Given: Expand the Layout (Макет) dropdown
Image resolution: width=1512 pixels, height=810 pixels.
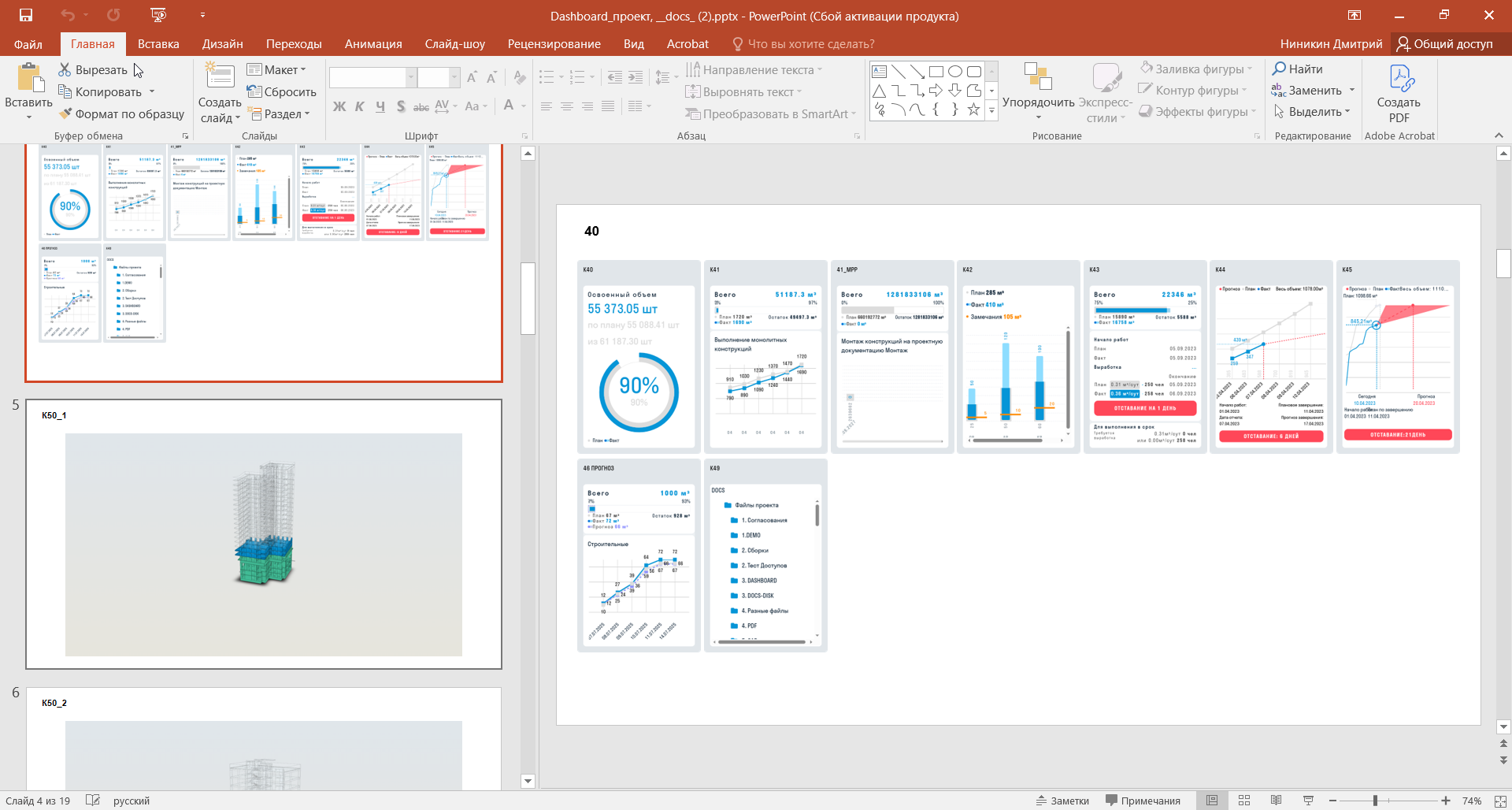Looking at the screenshot, I should [276, 70].
